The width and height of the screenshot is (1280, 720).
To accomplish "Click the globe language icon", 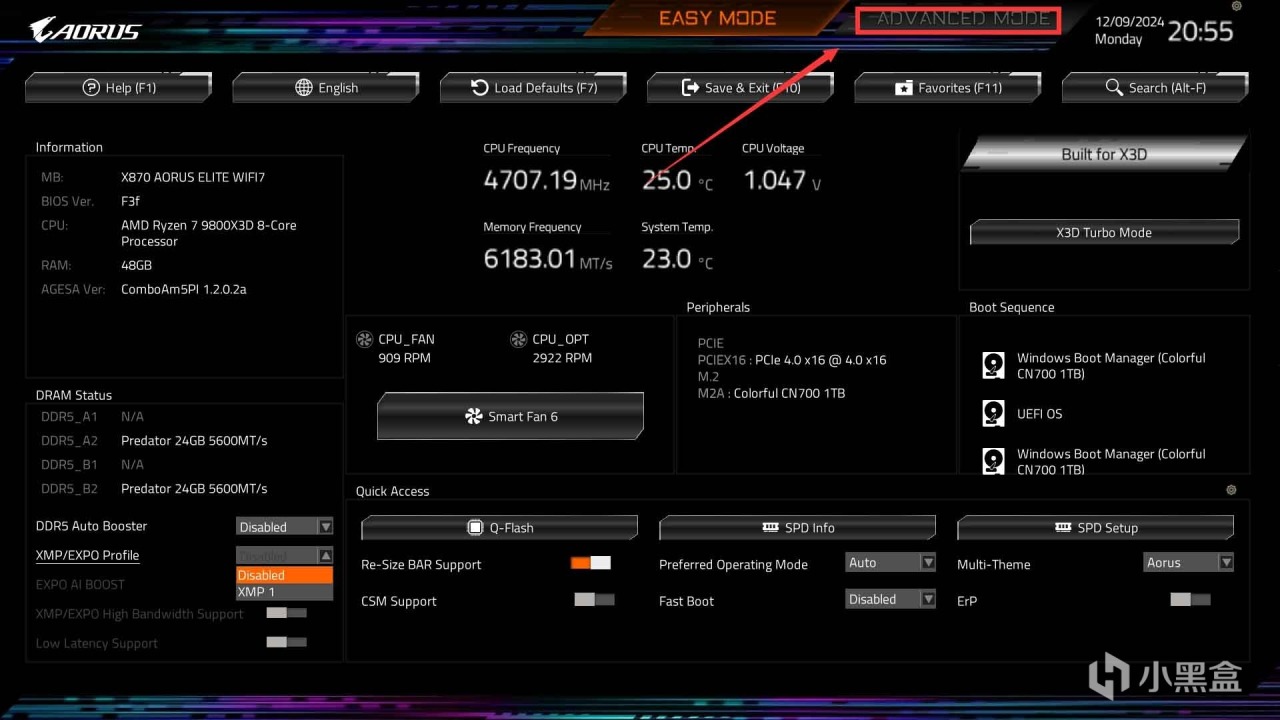I will tap(304, 88).
